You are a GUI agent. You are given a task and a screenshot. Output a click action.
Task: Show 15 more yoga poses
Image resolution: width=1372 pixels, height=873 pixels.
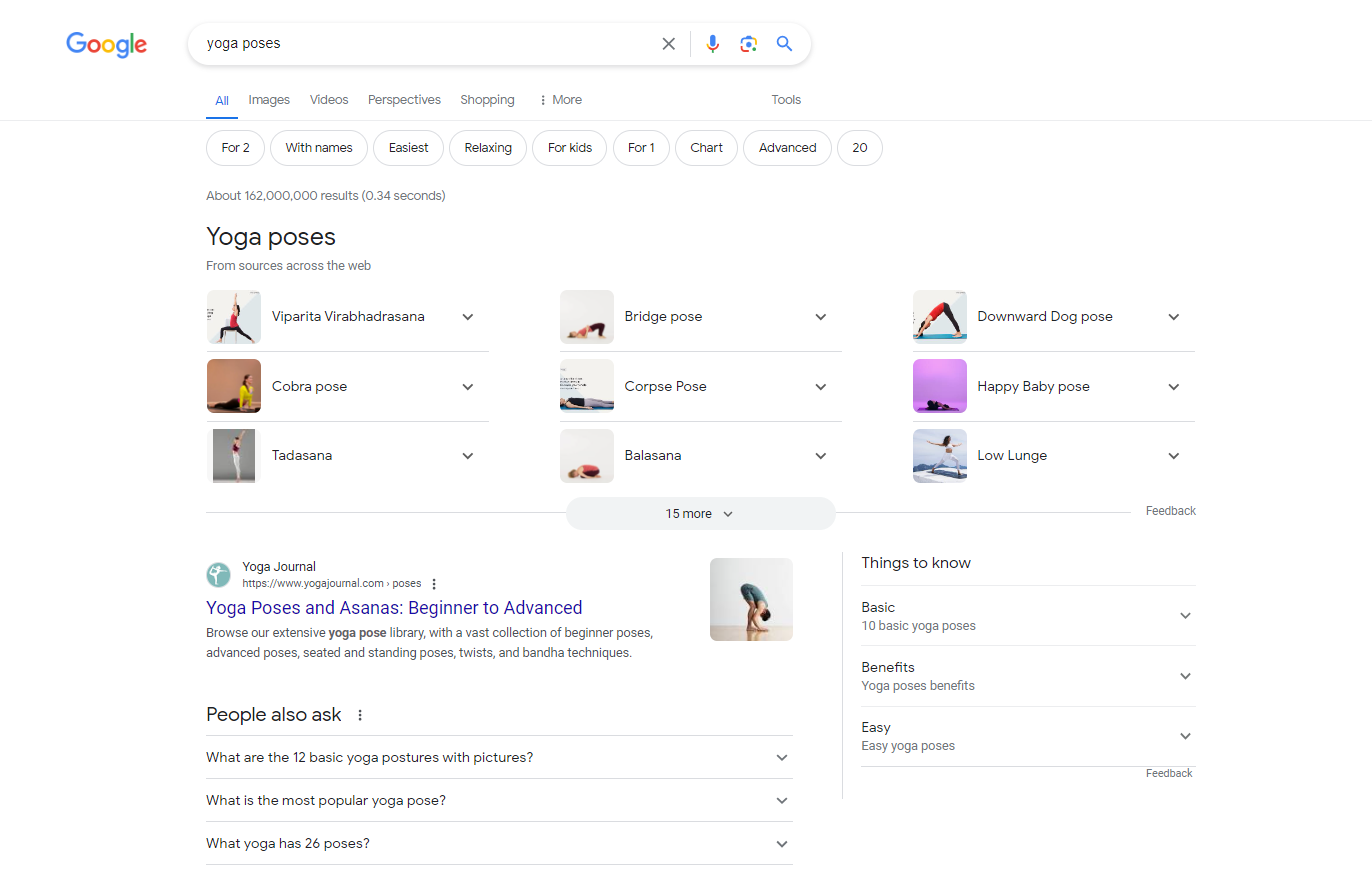tap(700, 513)
